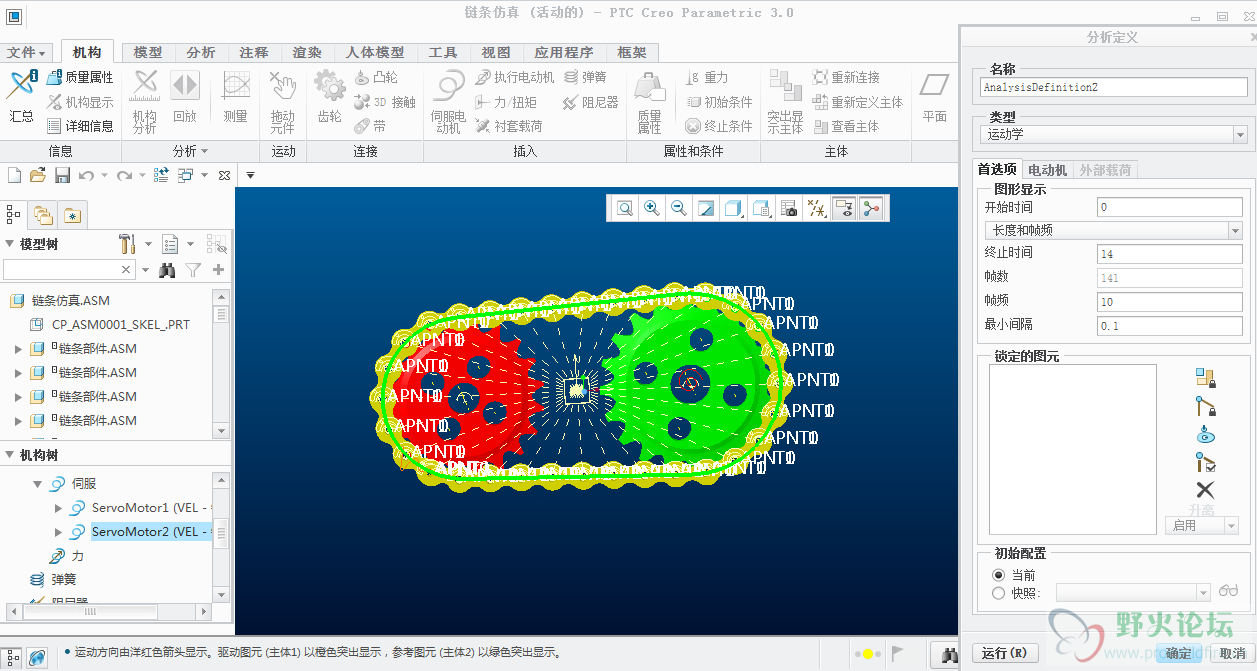Click the saved views camera icon

788,208
